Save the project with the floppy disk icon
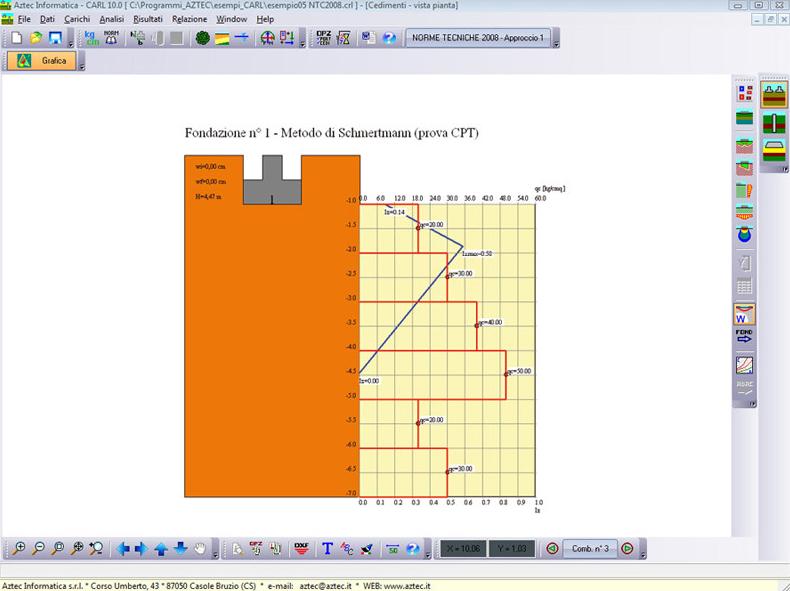 (x=56, y=39)
